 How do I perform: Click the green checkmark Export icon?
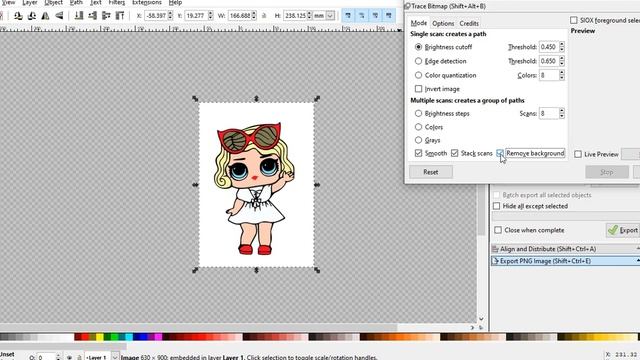(613, 230)
